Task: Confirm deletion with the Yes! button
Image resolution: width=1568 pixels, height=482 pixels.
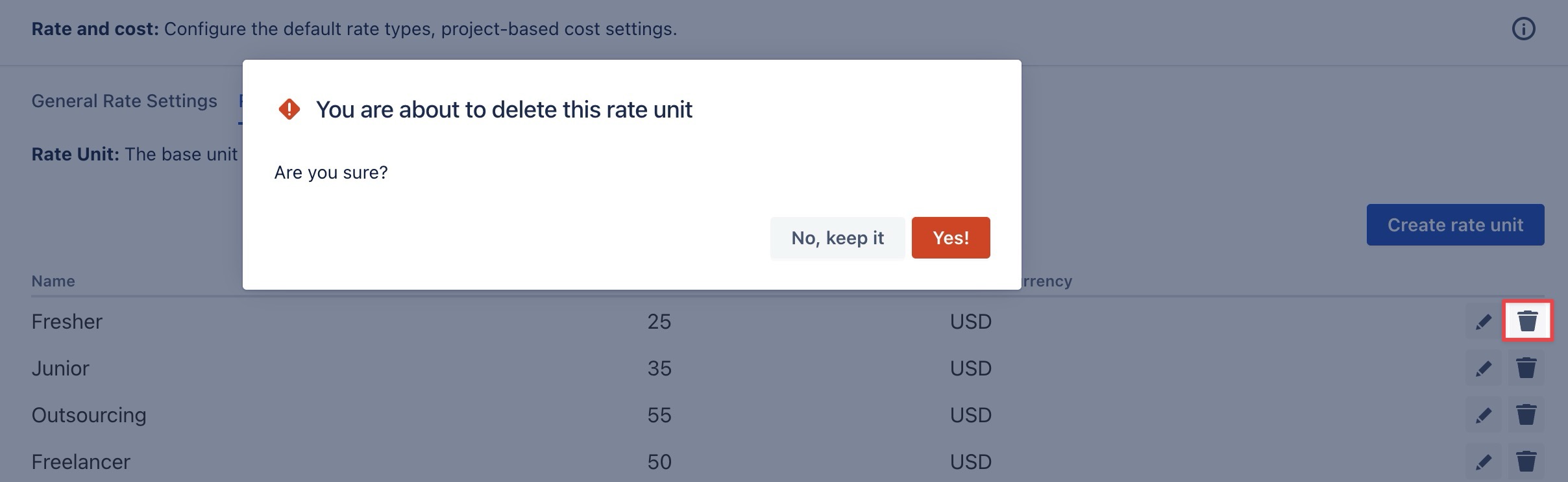Action: point(950,238)
